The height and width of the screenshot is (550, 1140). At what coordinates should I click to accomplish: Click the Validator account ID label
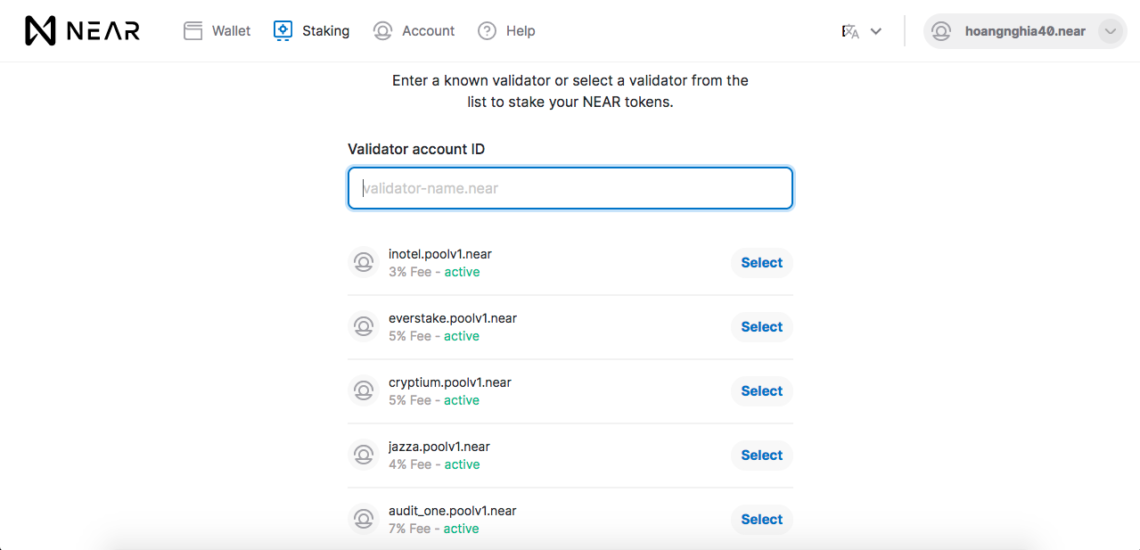417,149
